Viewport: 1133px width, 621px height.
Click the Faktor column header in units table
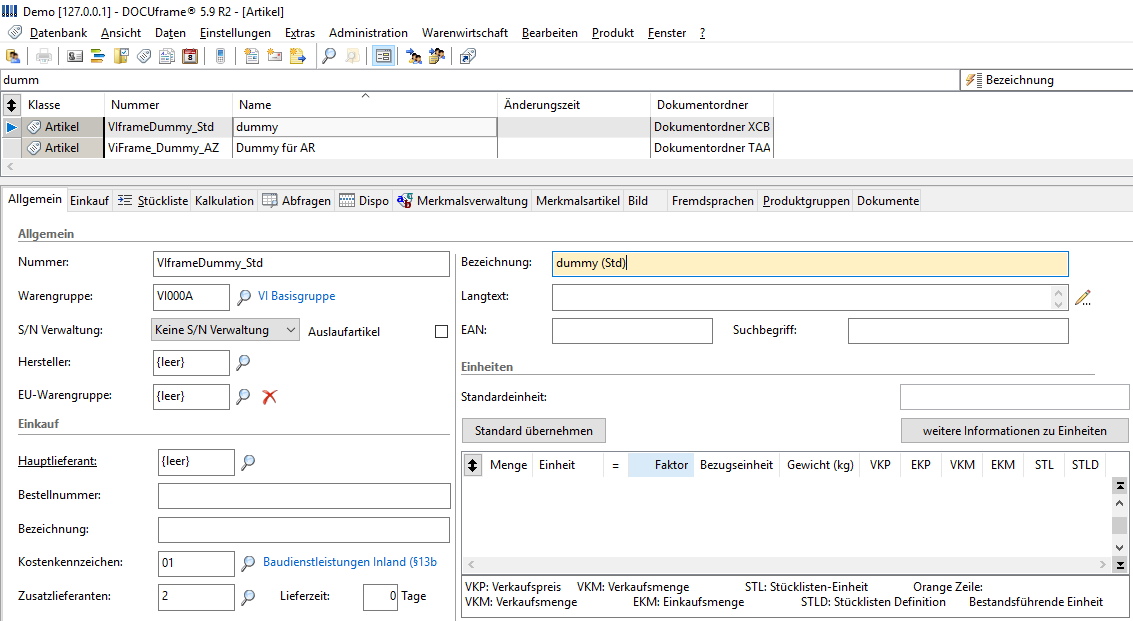coord(660,465)
